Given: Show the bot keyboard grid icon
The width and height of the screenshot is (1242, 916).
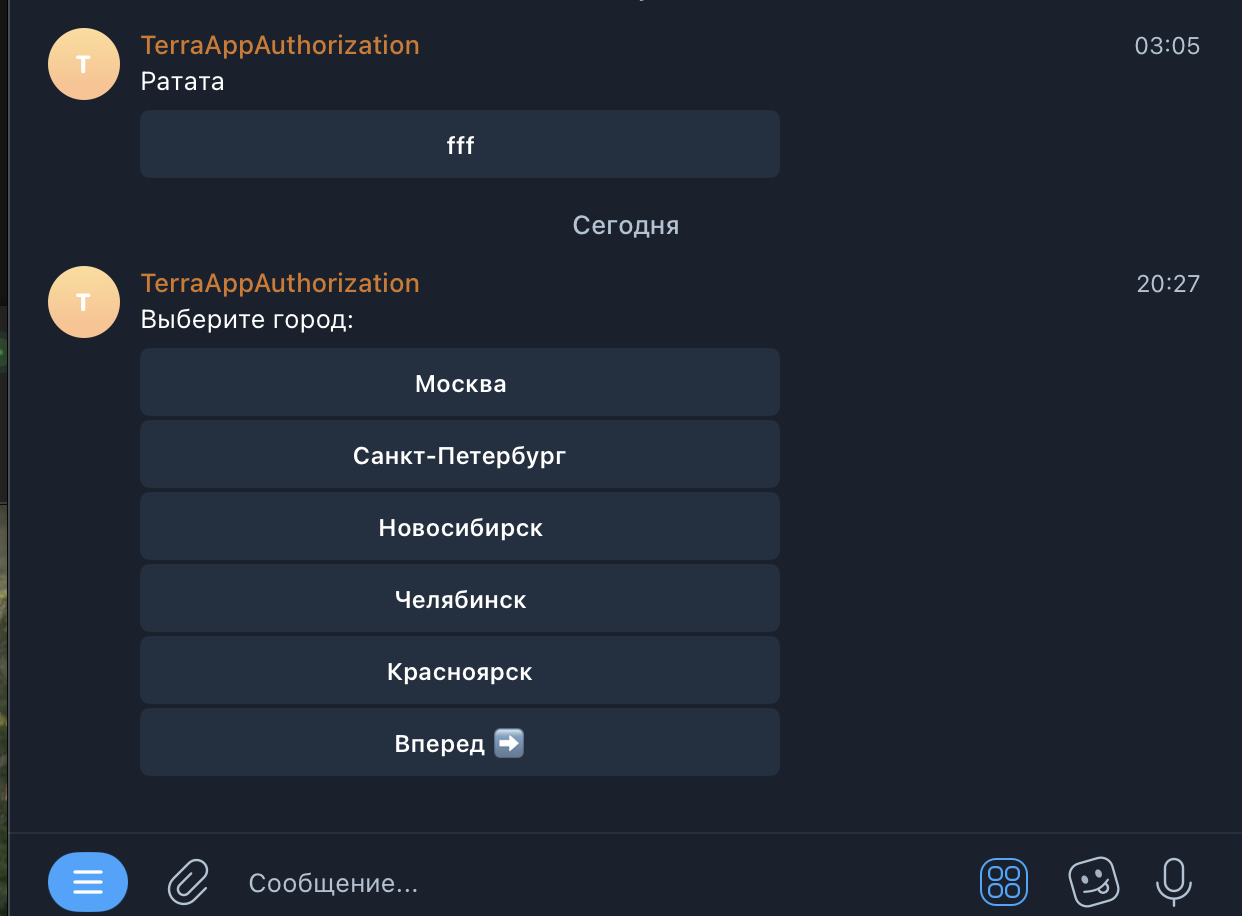Looking at the screenshot, I should (x=1003, y=882).
